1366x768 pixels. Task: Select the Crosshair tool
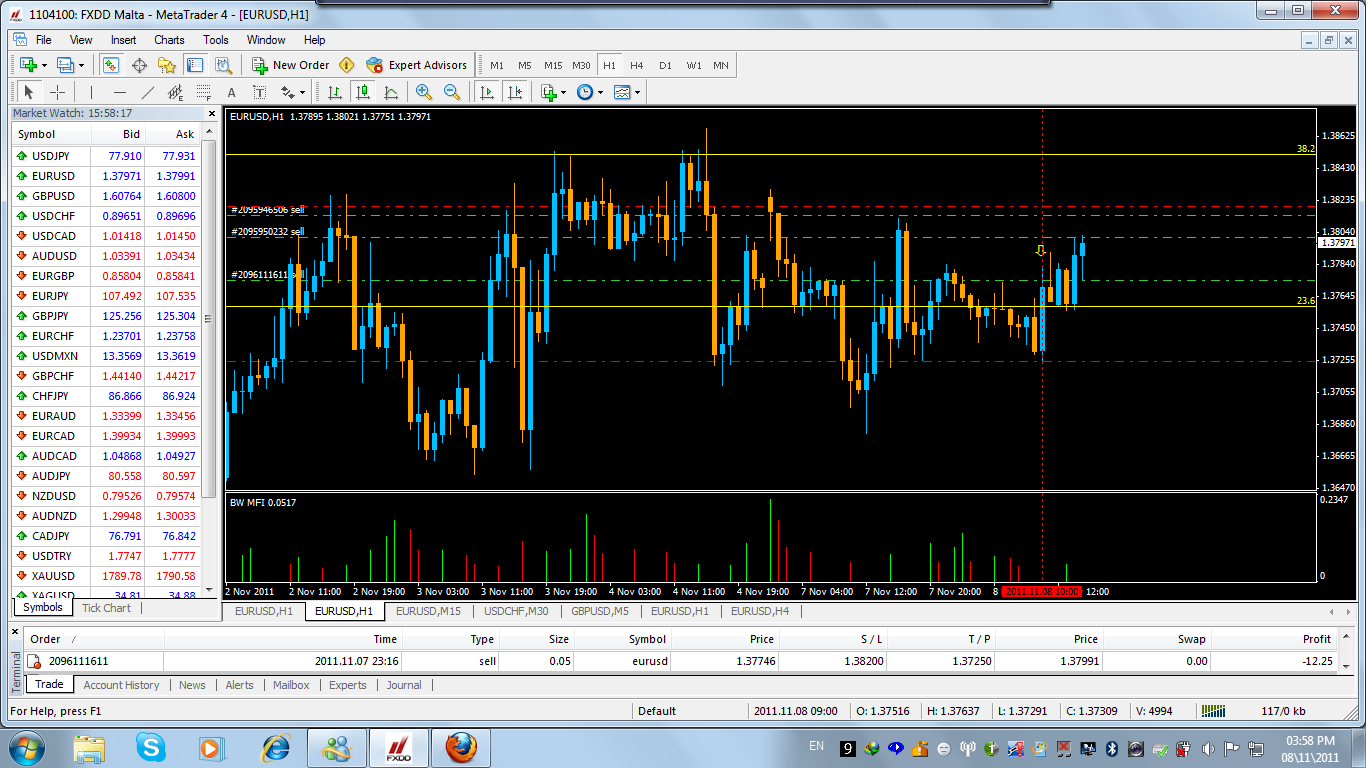click(57, 92)
